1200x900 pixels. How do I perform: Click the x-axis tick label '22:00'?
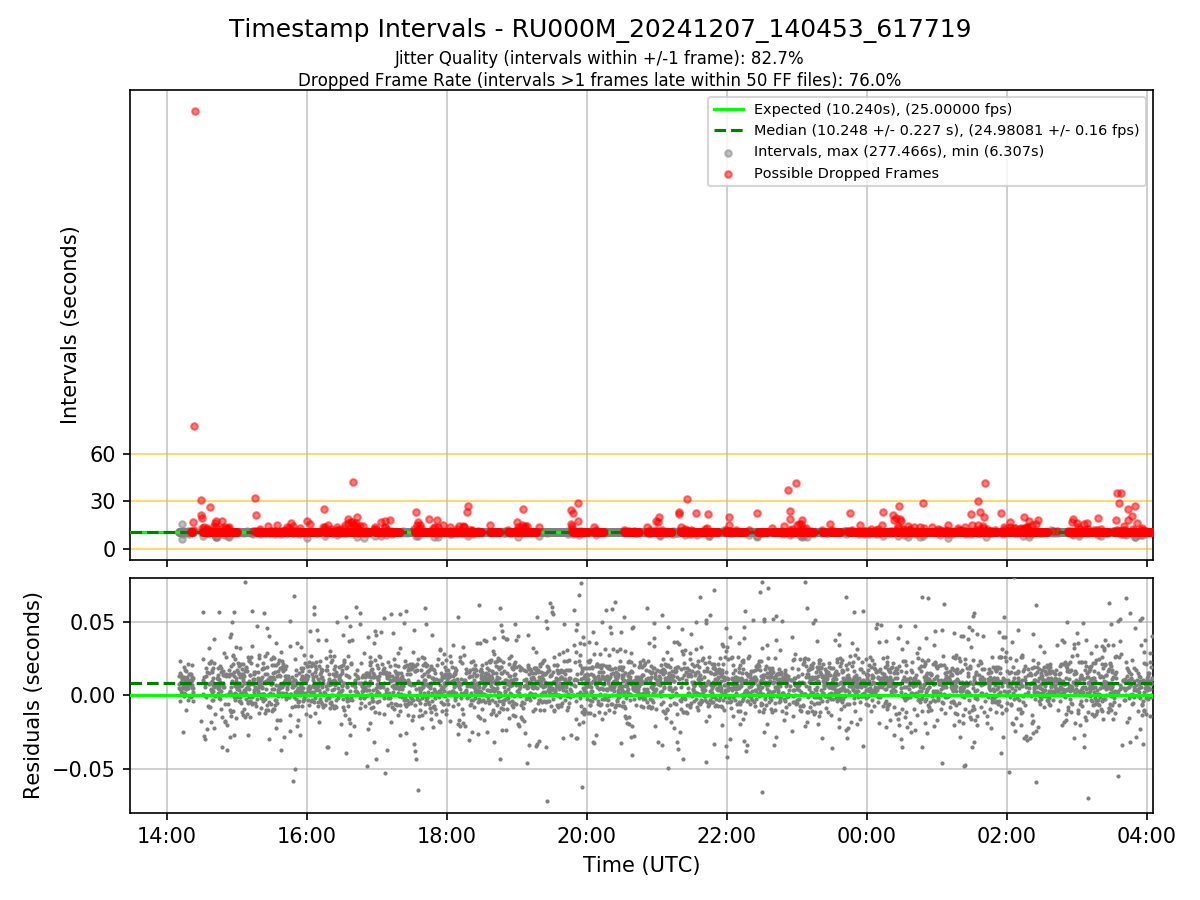point(726,834)
